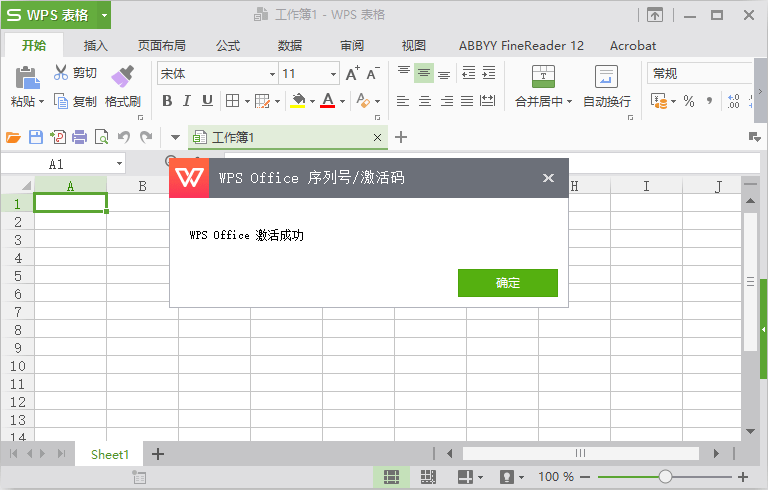
Task: Click the Format Painter brush icon
Action: click(122, 76)
